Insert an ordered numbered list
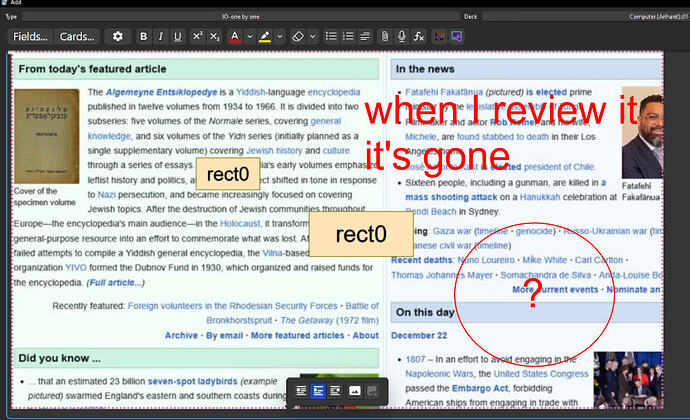Image resolution: width=690 pixels, height=420 pixels. [350, 36]
